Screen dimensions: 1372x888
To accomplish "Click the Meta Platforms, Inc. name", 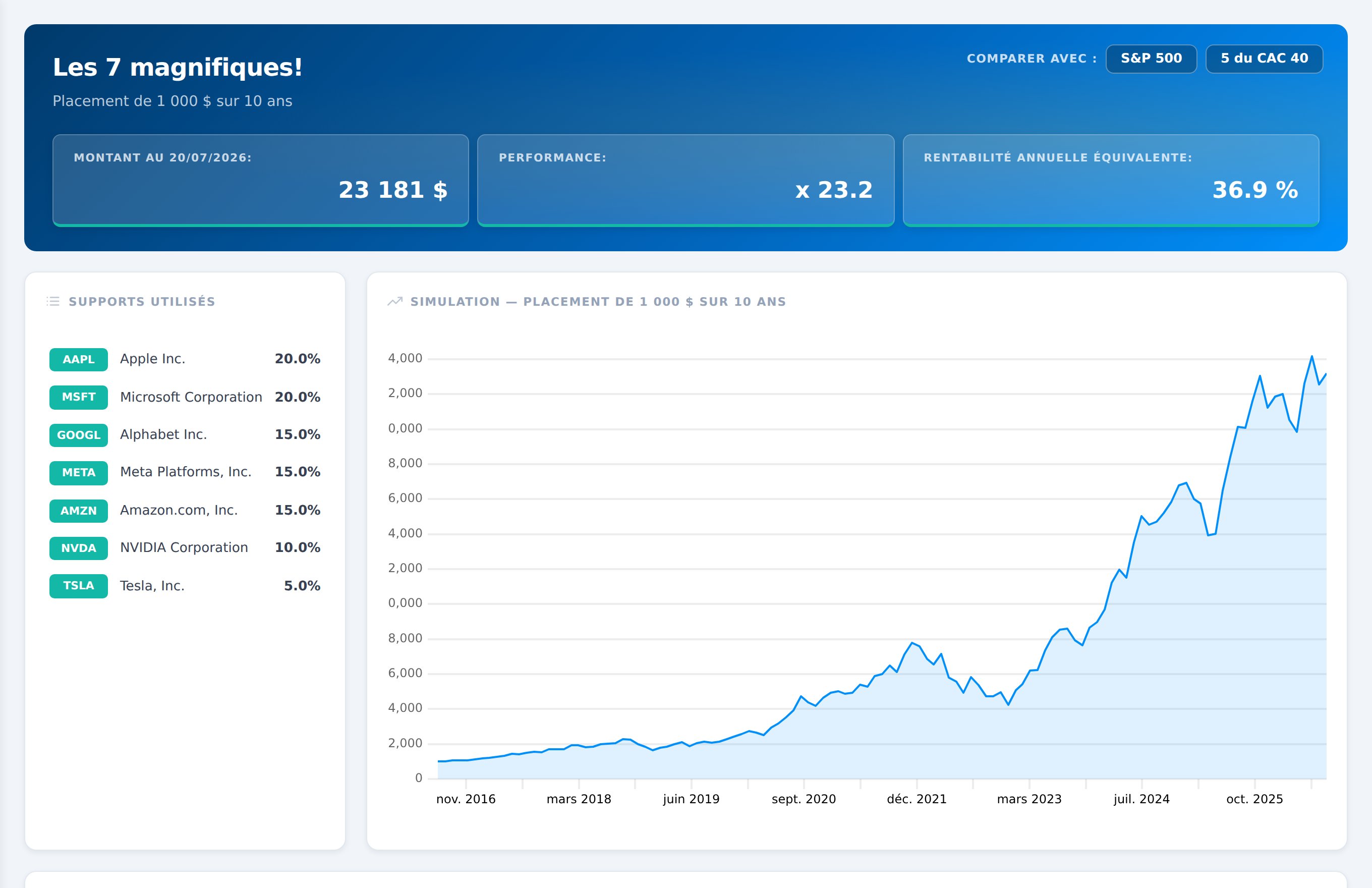I will tap(186, 472).
